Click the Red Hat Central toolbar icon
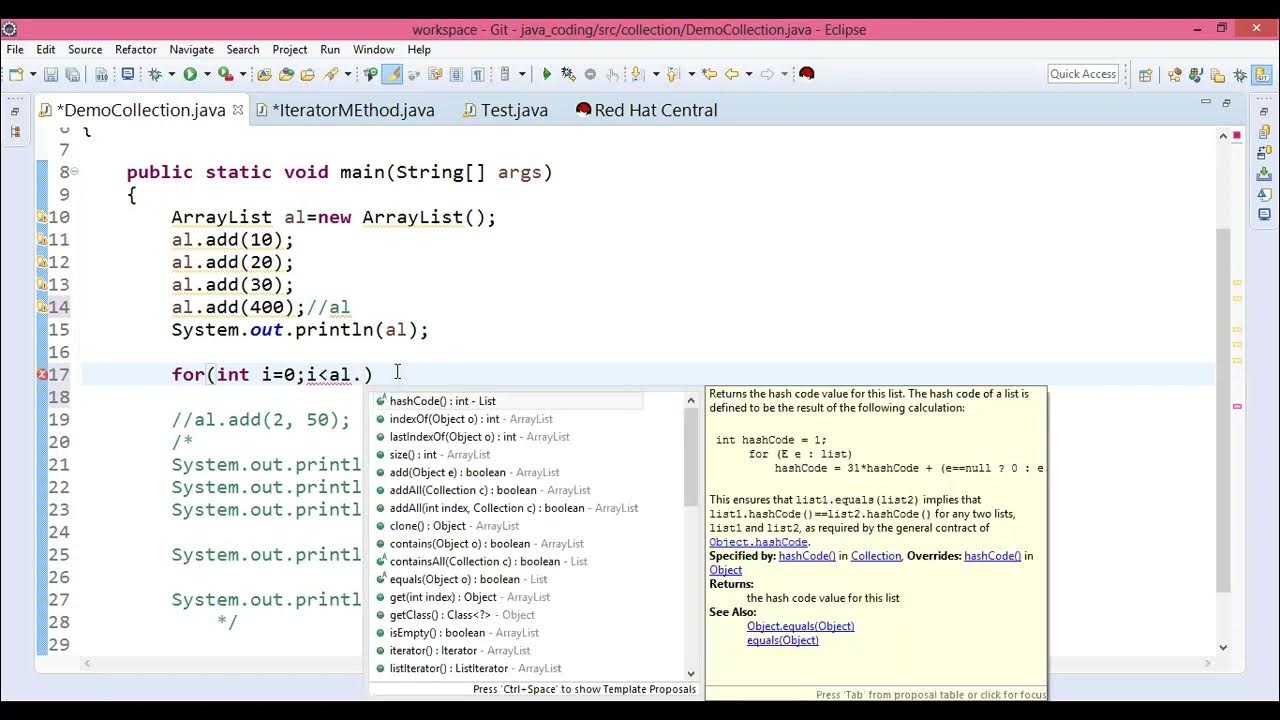 tap(806, 74)
